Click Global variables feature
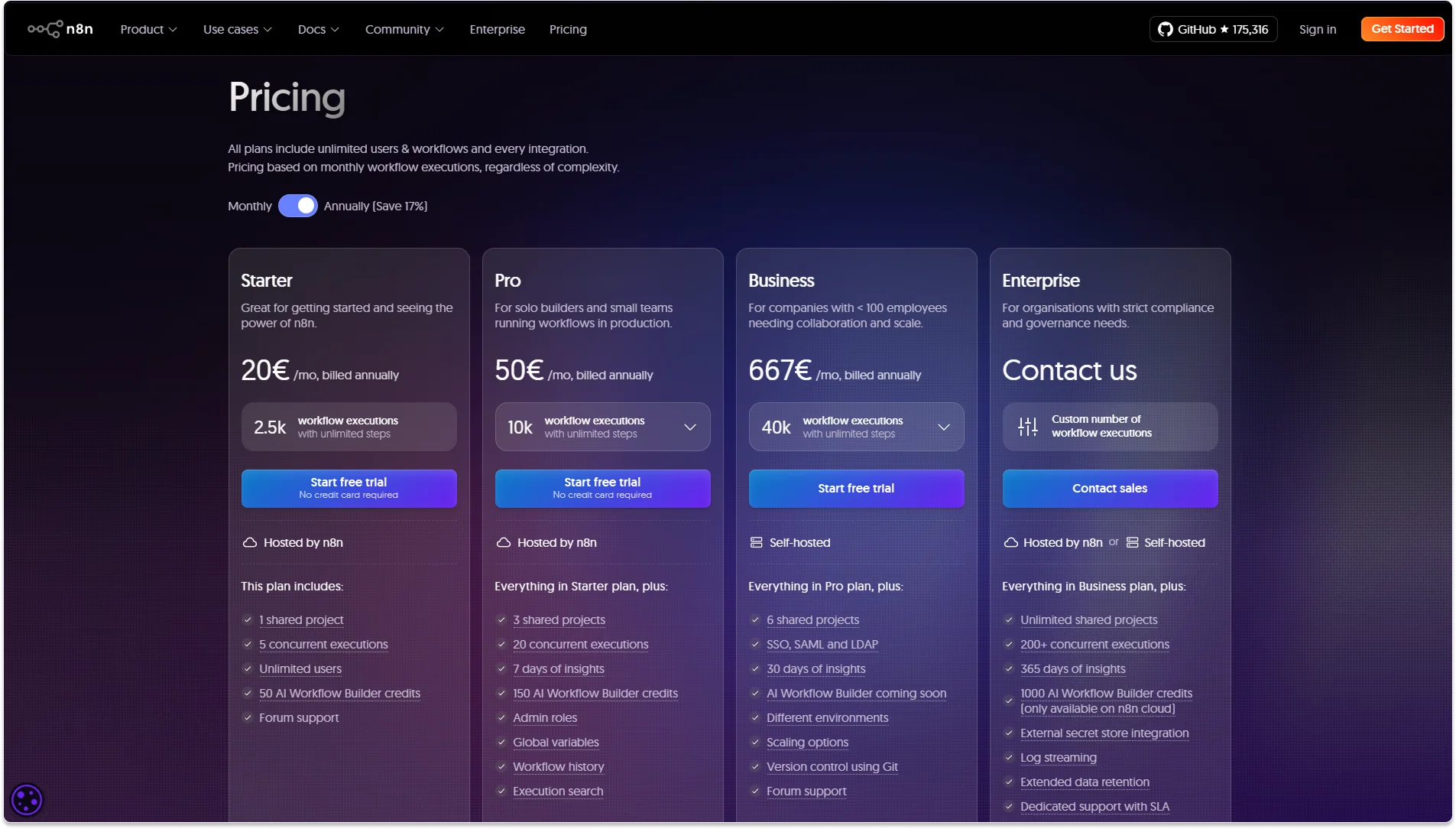Screen dimensions: 1456x829 (556, 742)
